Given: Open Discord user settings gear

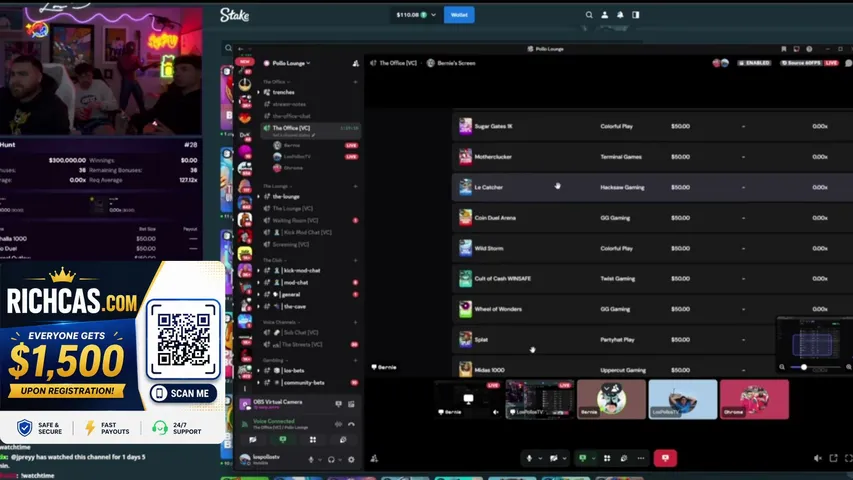Looking at the screenshot, I should point(351,459).
